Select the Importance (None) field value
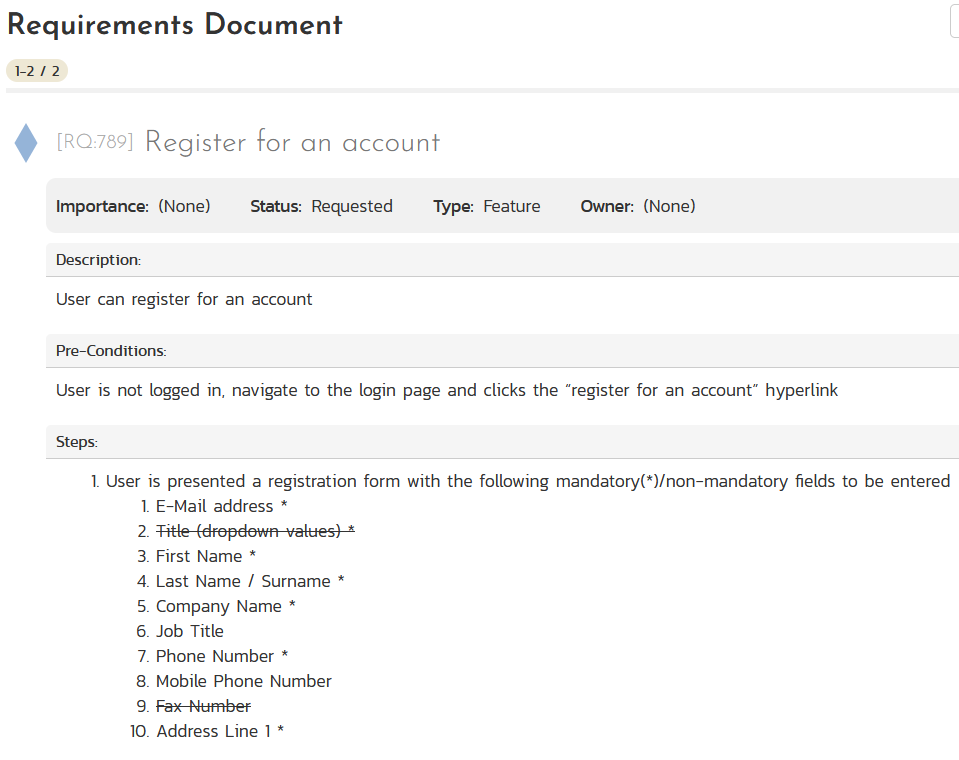Screen dimensions: 959x760 point(184,207)
